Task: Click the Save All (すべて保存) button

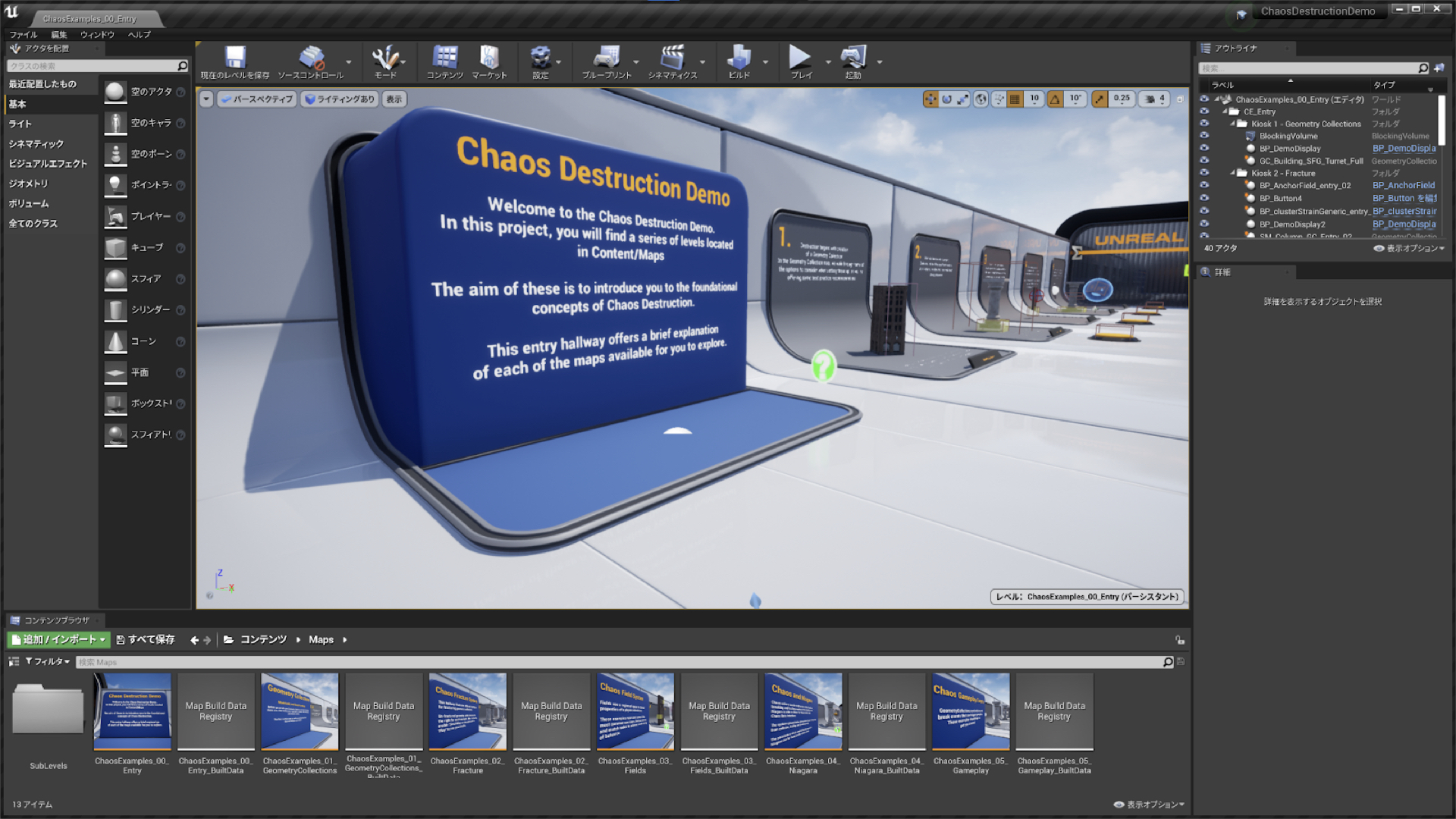Action: [x=146, y=640]
